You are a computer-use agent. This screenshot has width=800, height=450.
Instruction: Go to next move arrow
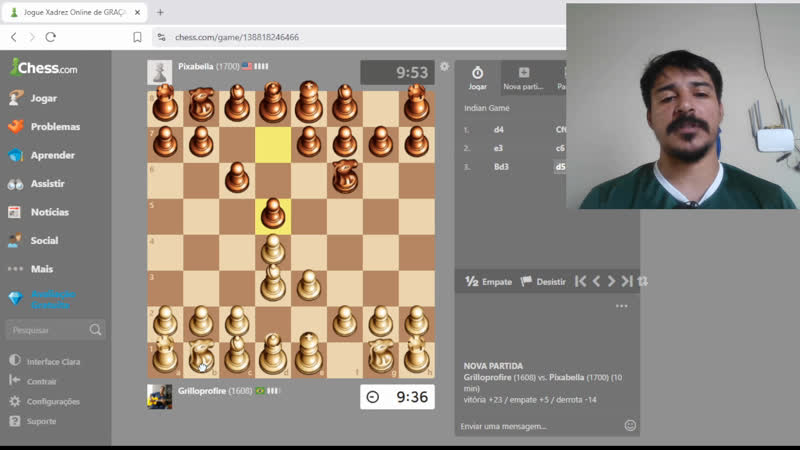tap(611, 281)
